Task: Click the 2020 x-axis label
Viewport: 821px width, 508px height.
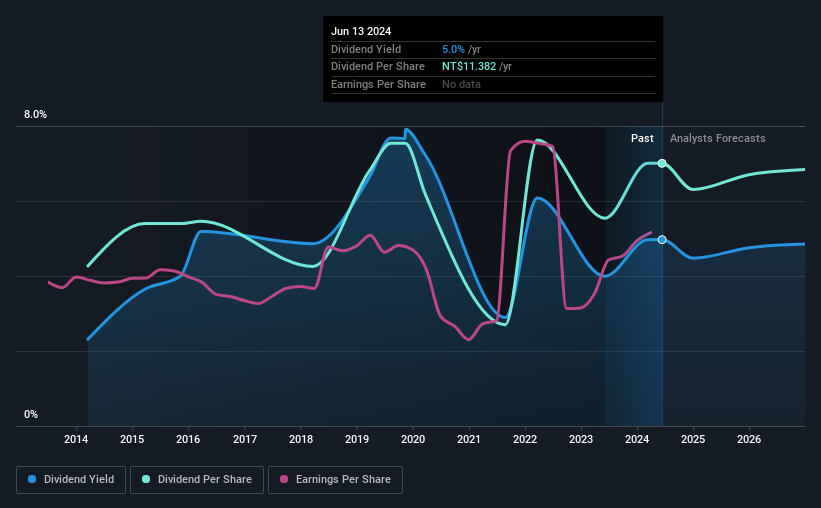Action: (413, 439)
